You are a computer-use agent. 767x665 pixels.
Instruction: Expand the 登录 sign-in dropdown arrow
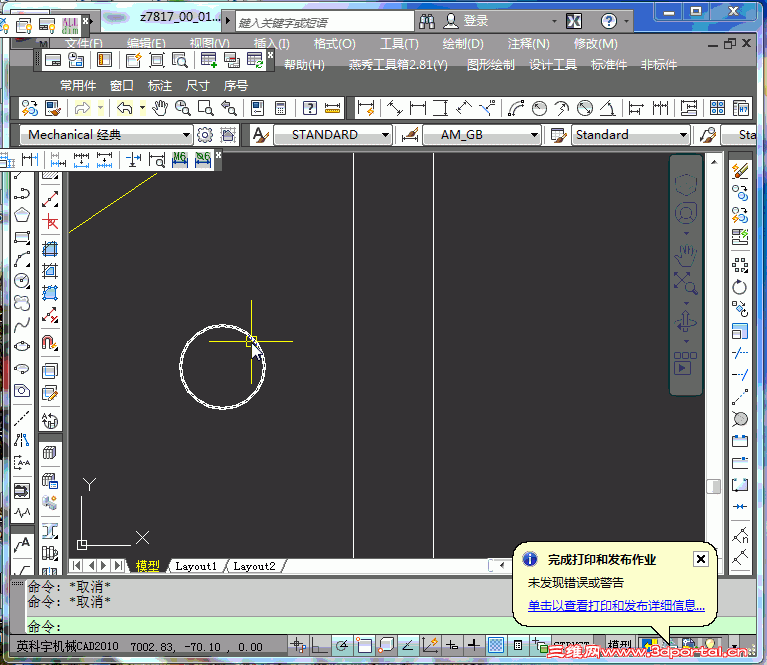pos(554,22)
